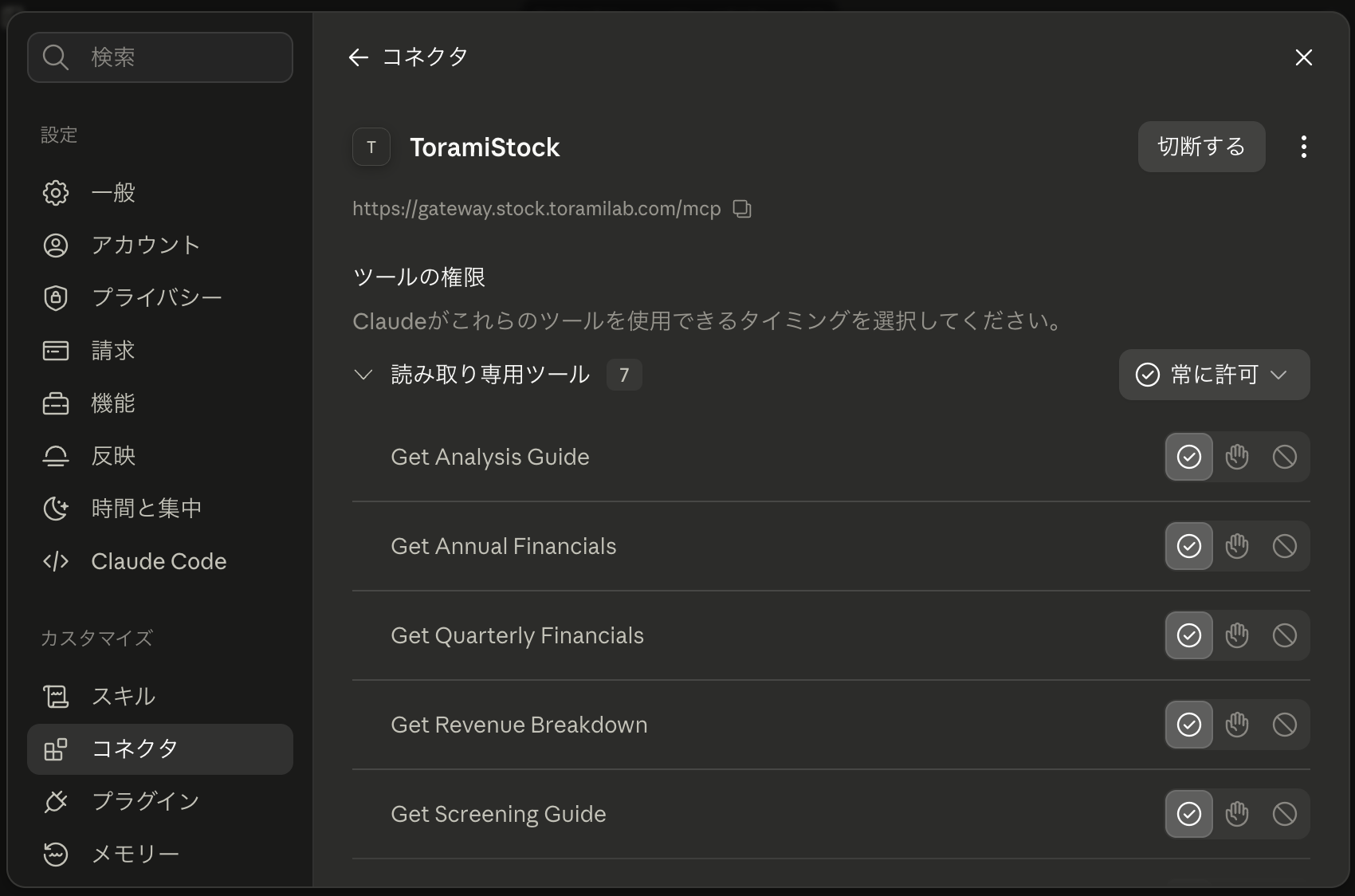Block Get Quarterly Financials tool
This screenshot has height=896, width=1355.
coord(1285,635)
